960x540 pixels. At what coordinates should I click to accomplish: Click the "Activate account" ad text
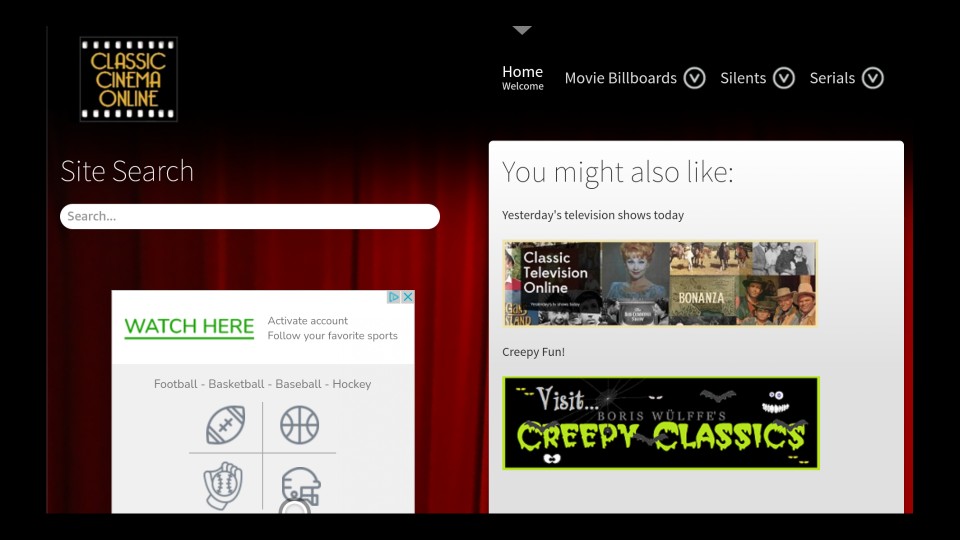(307, 321)
